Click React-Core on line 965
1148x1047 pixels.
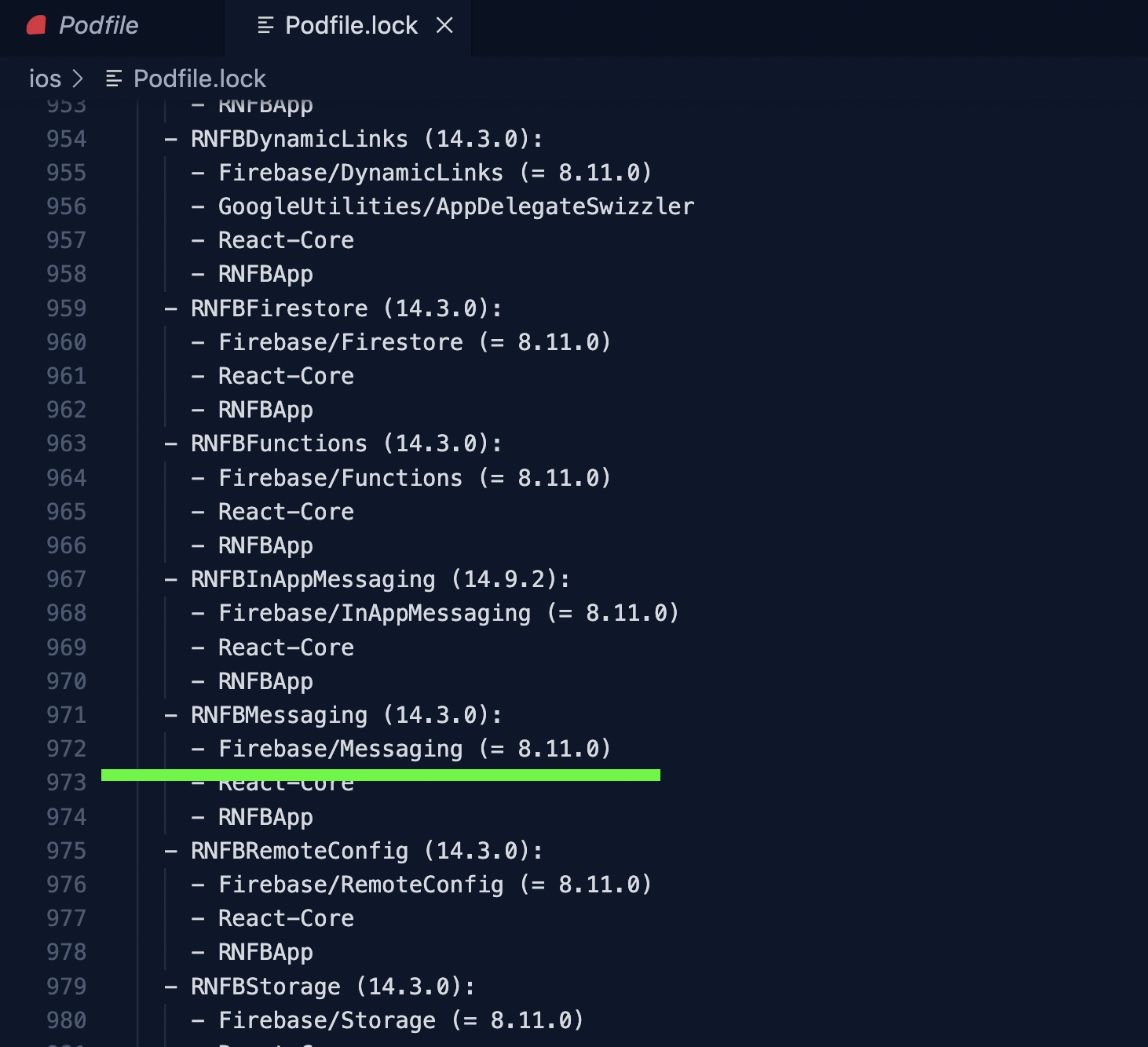click(x=286, y=512)
